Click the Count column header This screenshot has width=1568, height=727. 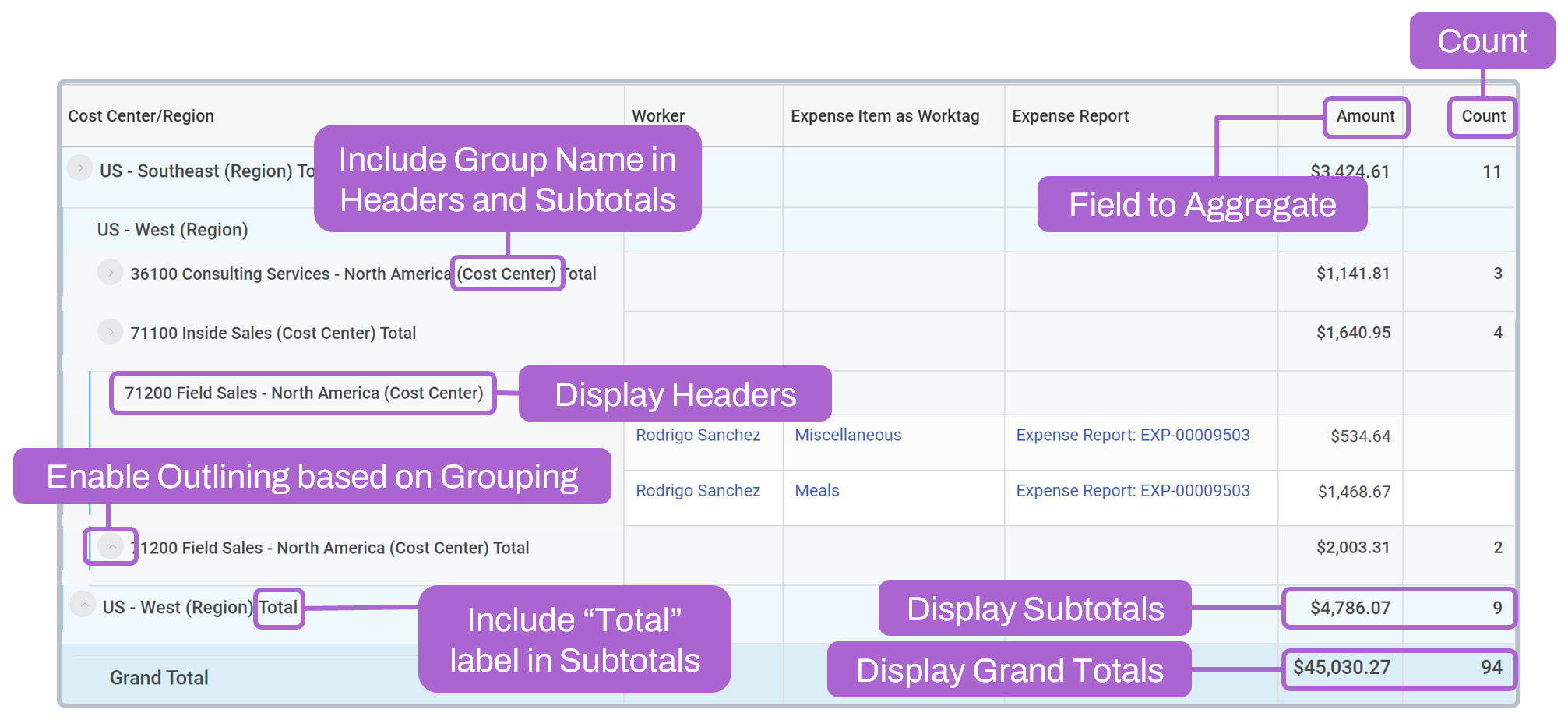[x=1483, y=116]
